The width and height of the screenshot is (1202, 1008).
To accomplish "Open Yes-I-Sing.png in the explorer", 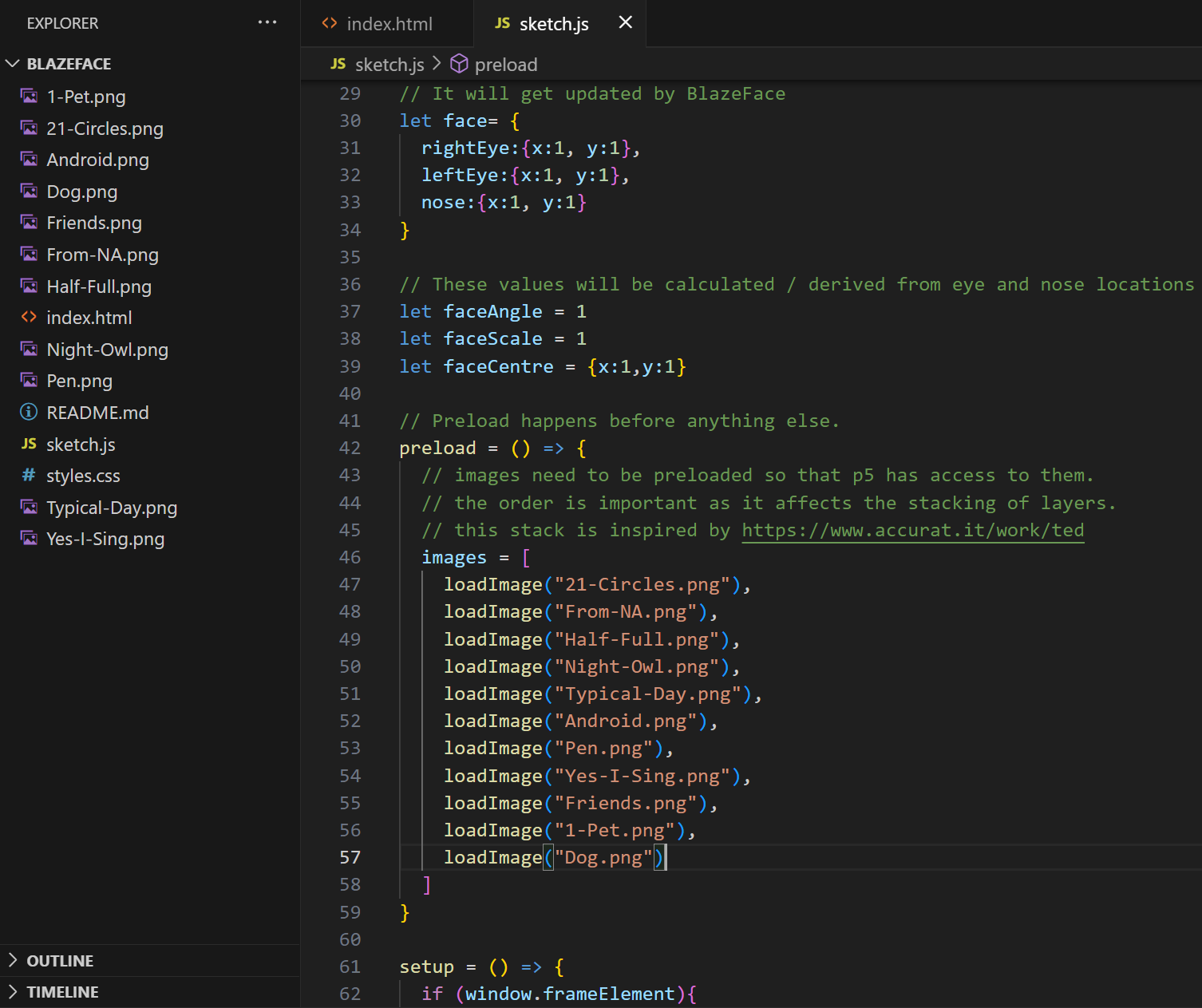I will [x=105, y=539].
